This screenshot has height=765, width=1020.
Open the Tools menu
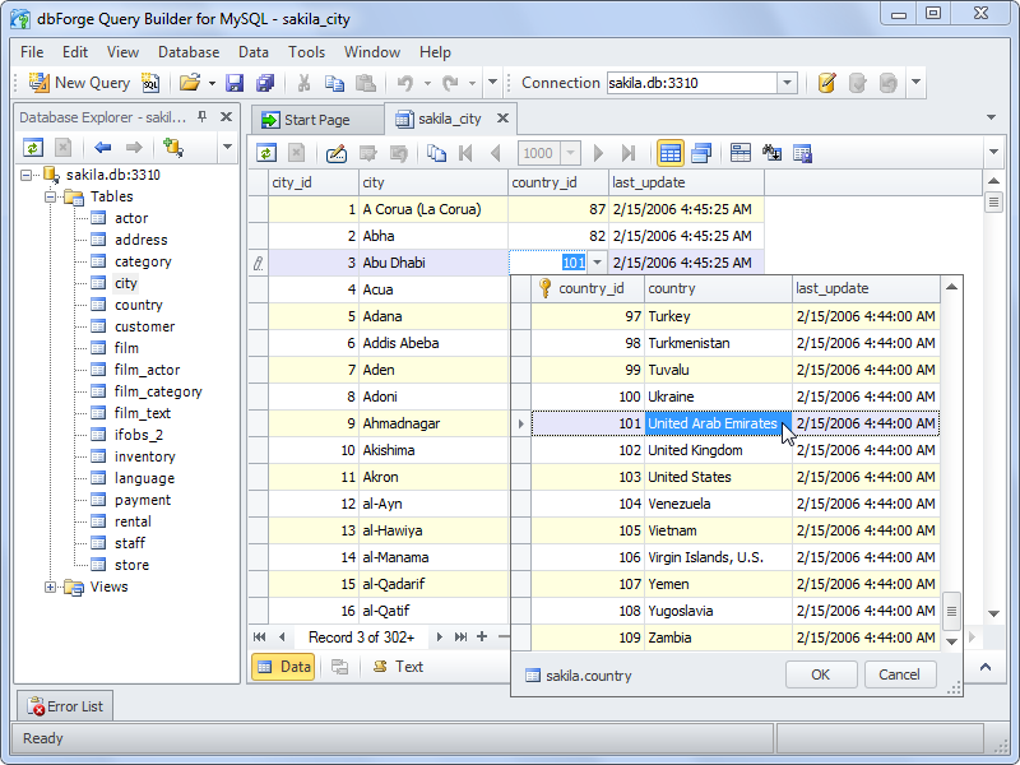pos(306,52)
